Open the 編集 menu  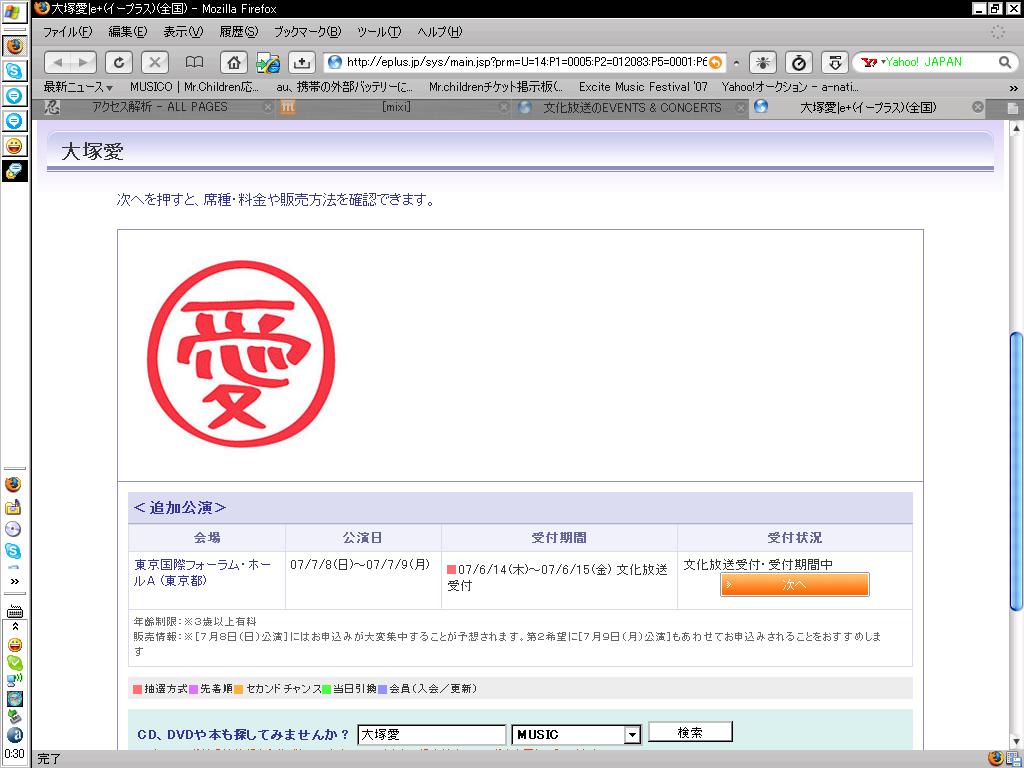(127, 31)
